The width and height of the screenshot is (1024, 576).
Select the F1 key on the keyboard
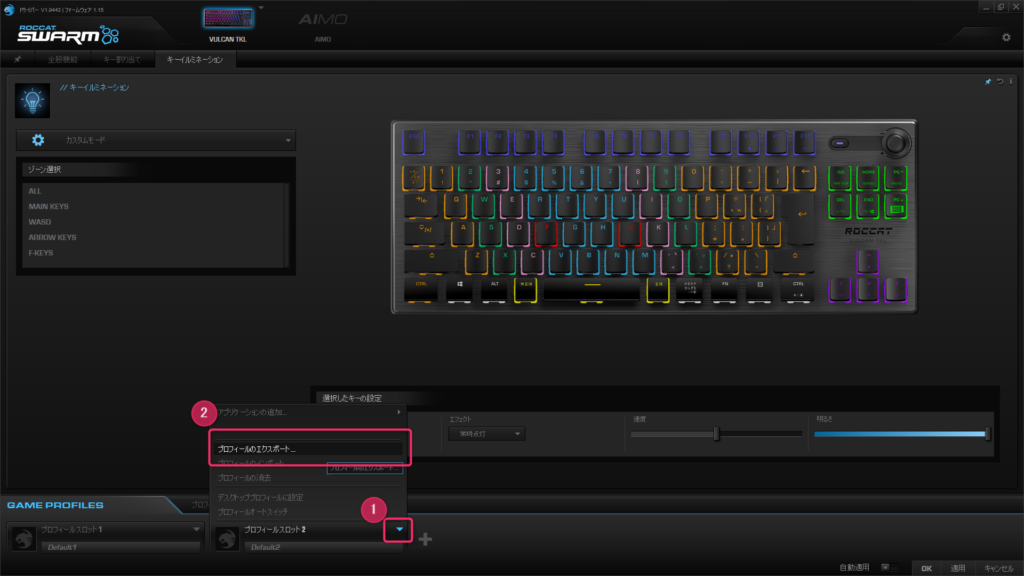click(x=469, y=142)
